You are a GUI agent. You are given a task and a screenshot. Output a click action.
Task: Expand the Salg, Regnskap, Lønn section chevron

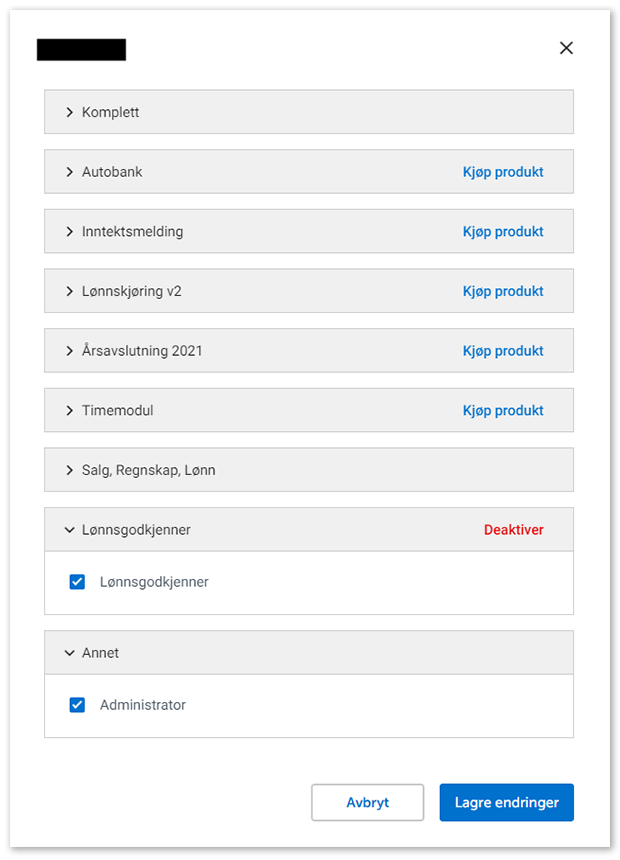(70, 470)
